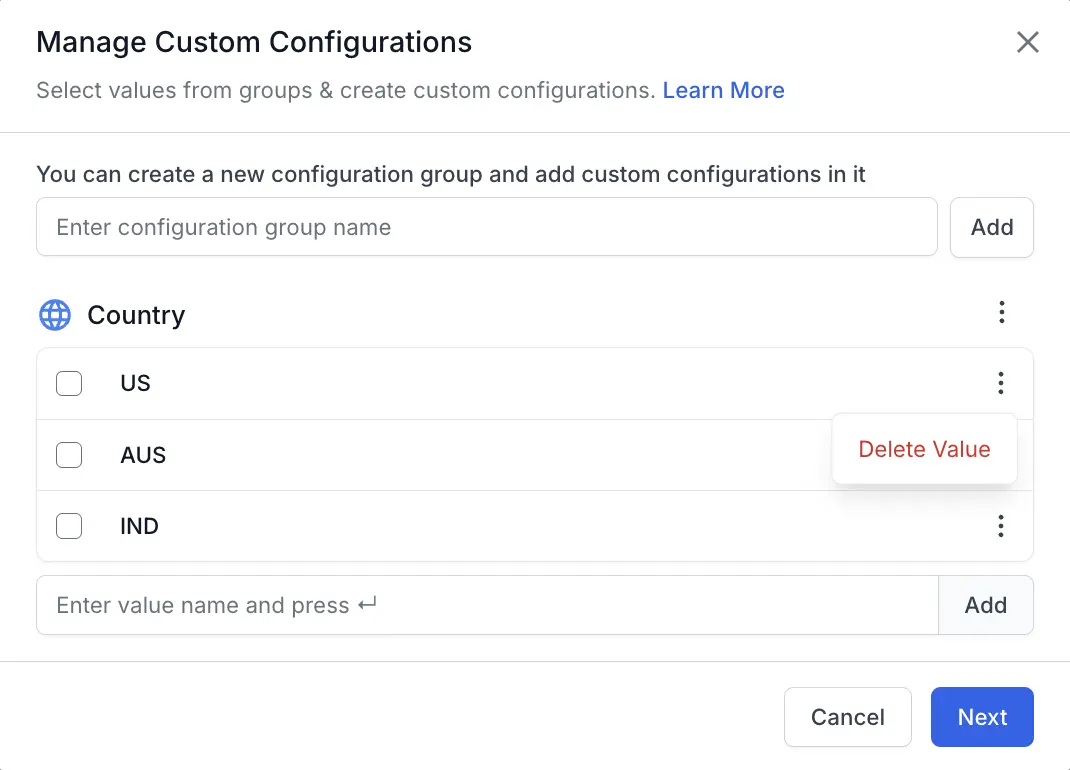Open the Learn More link

[x=723, y=90]
